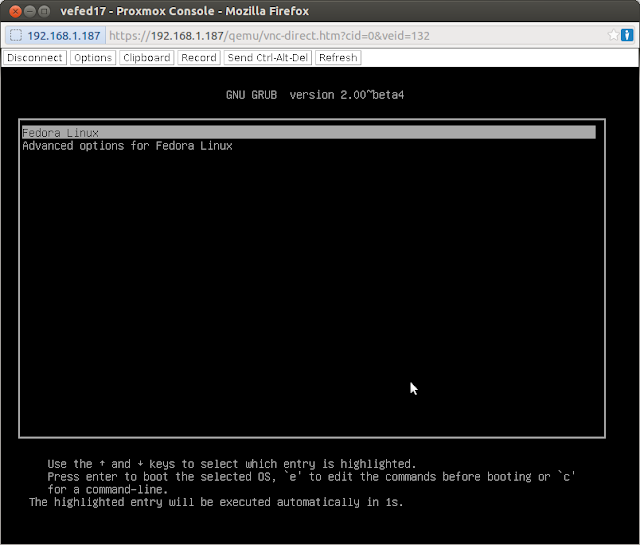This screenshot has width=640, height=545.
Task: Click the Send Ctrl-Alt-Del button
Action: tap(268, 58)
